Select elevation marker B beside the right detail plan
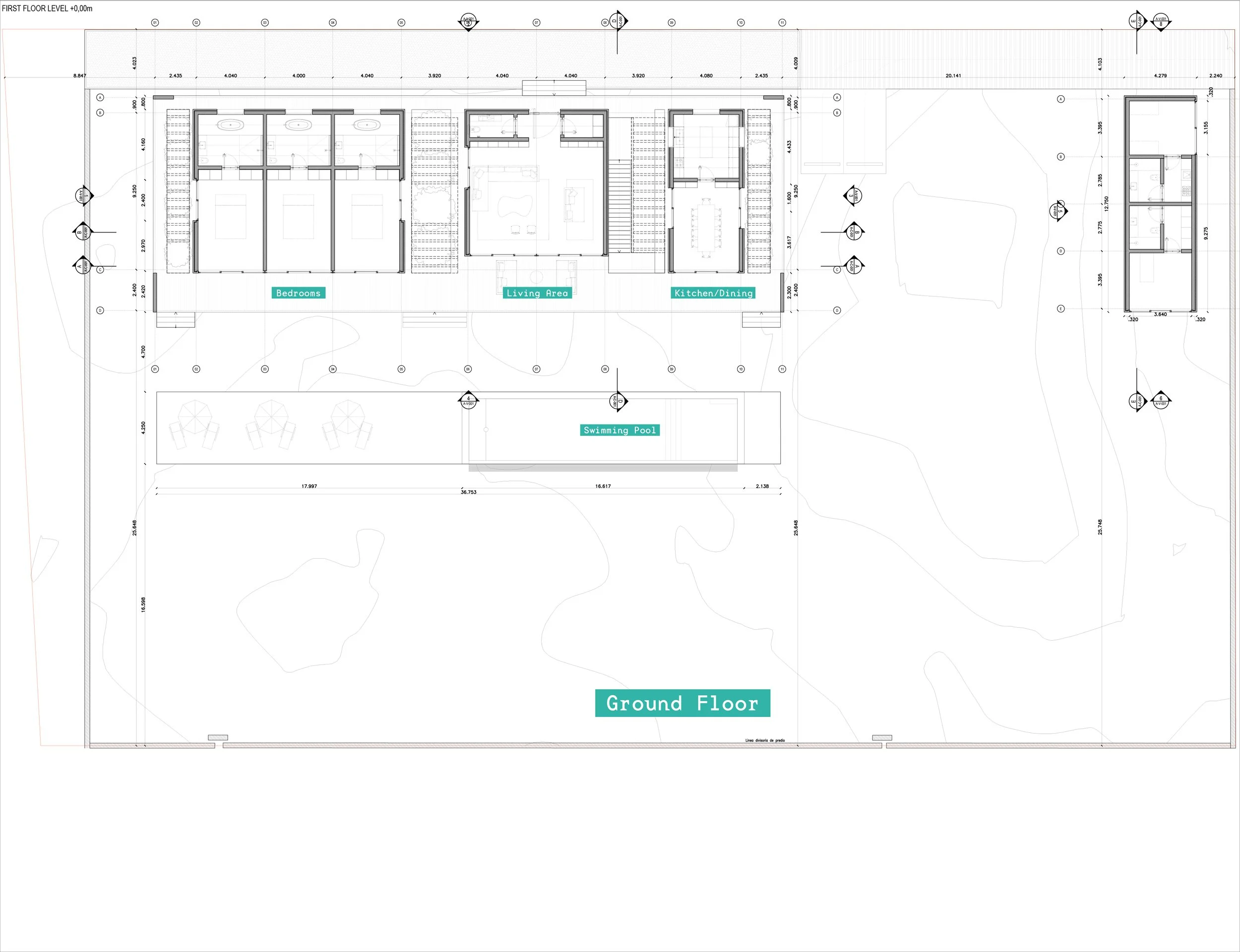This screenshot has width=1240, height=952. point(855,233)
